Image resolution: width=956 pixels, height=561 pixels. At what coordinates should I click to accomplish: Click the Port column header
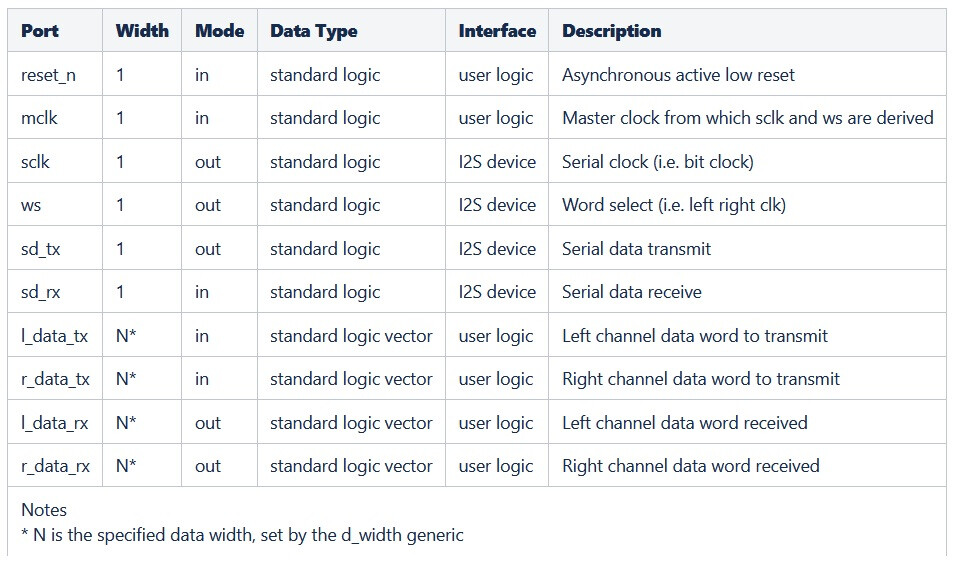click(40, 31)
